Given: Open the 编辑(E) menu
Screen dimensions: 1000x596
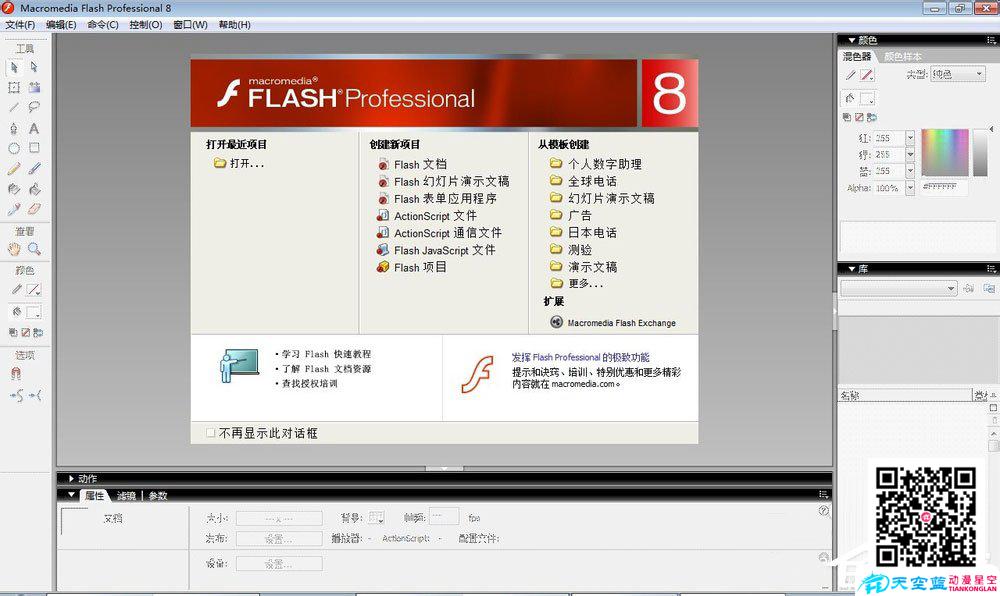Looking at the screenshot, I should (61, 25).
